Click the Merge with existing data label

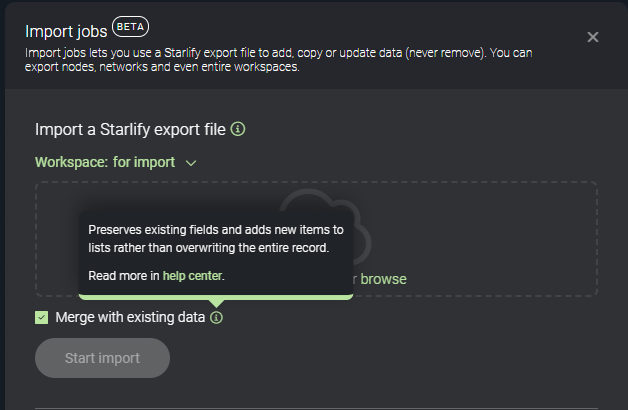130,317
